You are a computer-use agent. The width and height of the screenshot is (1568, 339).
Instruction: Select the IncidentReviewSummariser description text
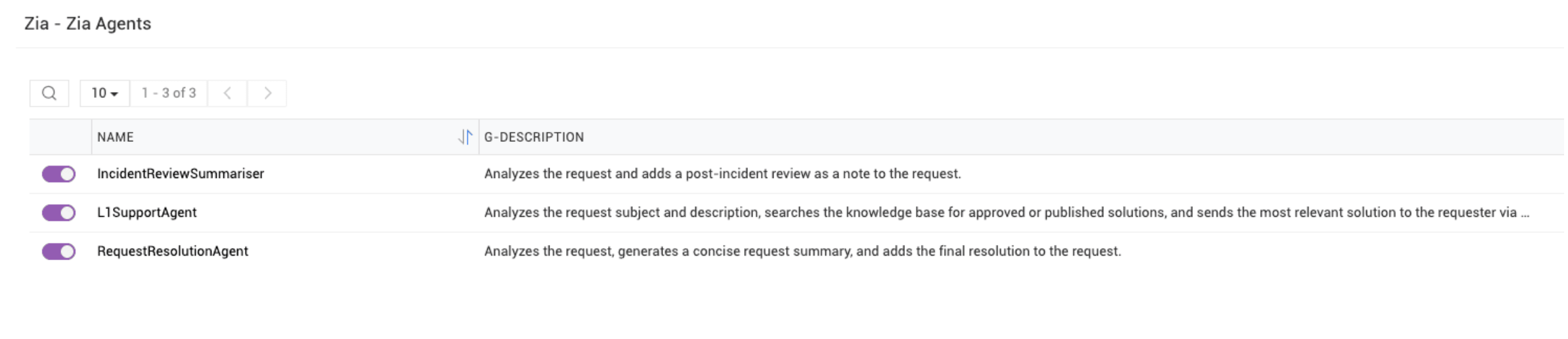[x=722, y=173]
